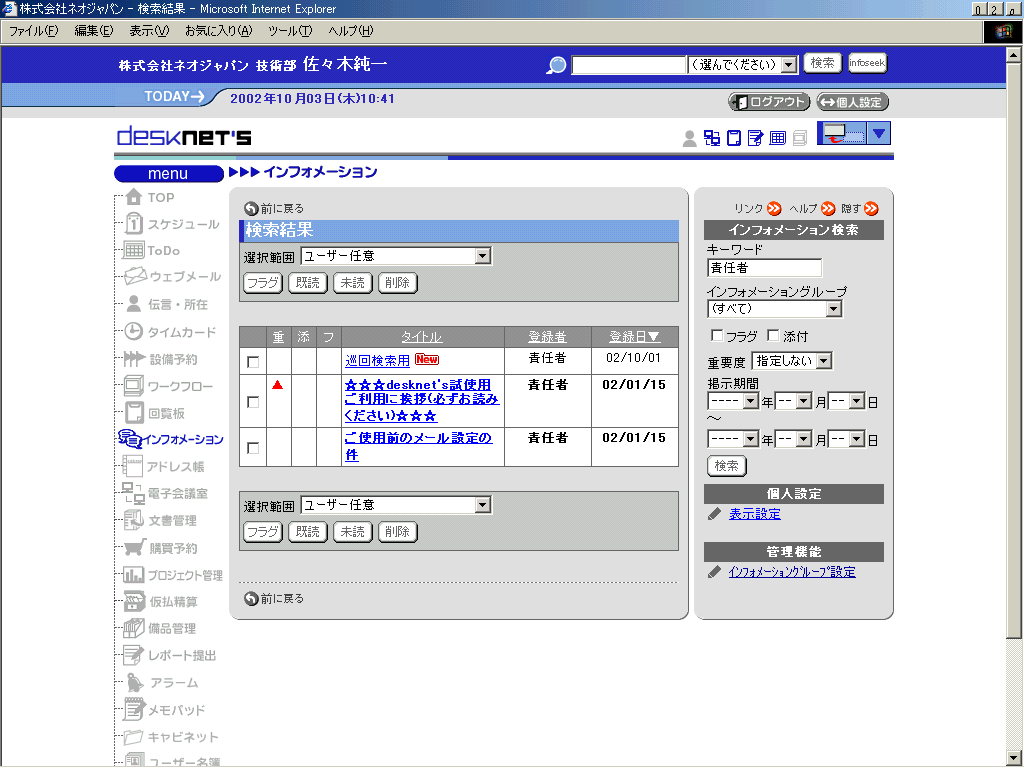Check the box for 巡回検索用 row
Viewport: 1024px width, 768px height.
click(253, 362)
